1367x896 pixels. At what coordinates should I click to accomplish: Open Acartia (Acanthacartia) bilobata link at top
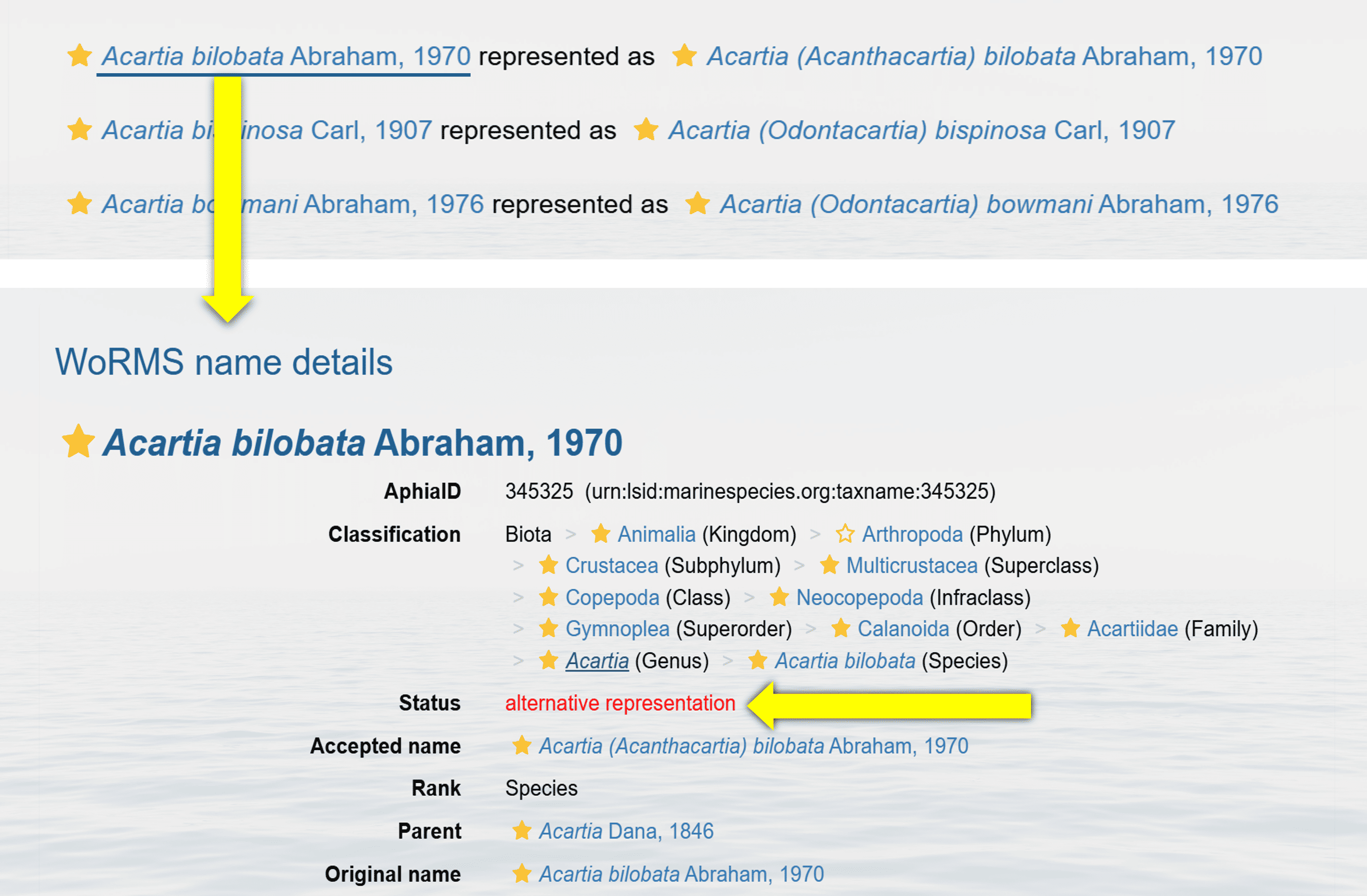[984, 56]
